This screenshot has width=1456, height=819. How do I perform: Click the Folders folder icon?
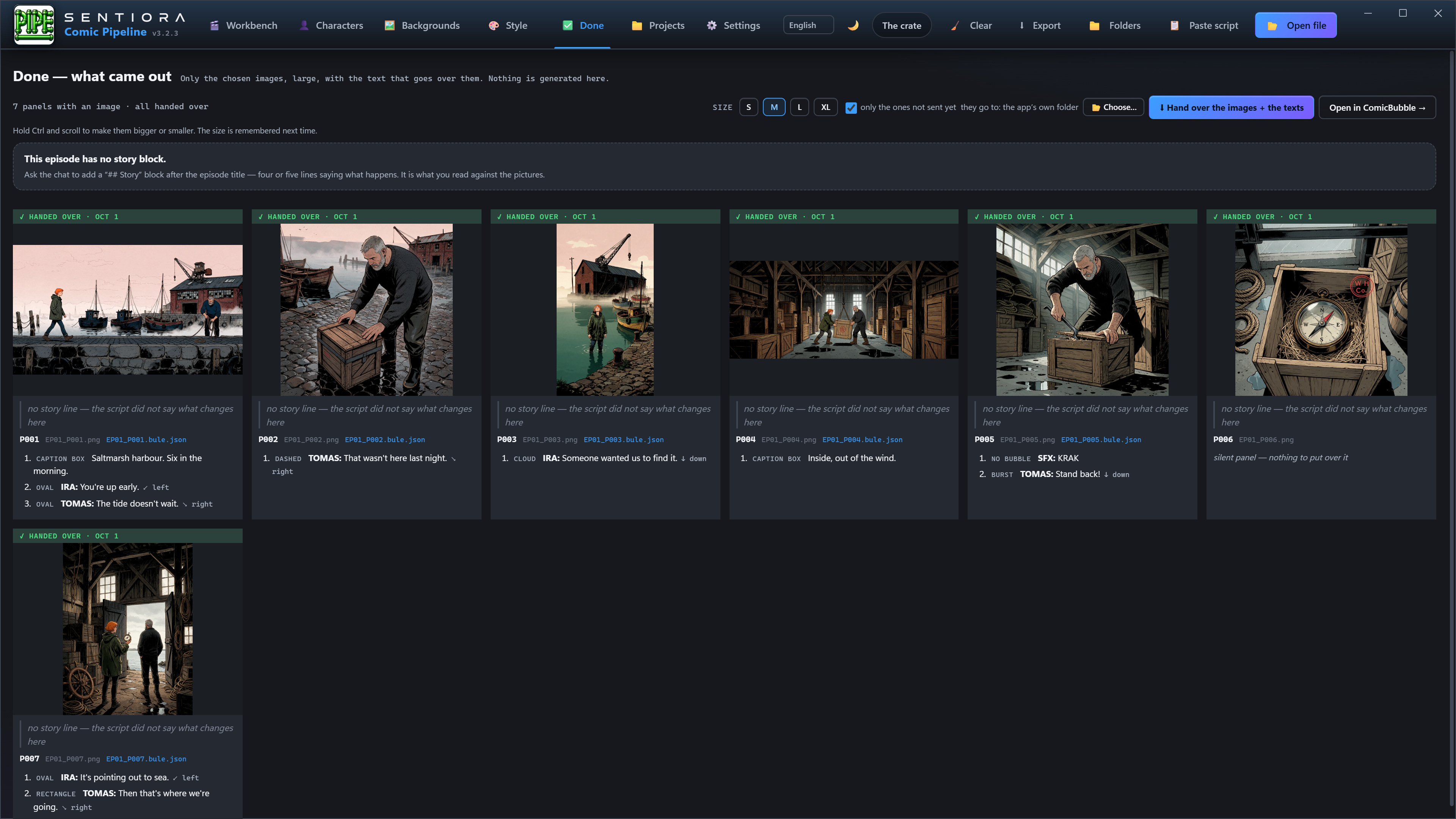click(1094, 25)
